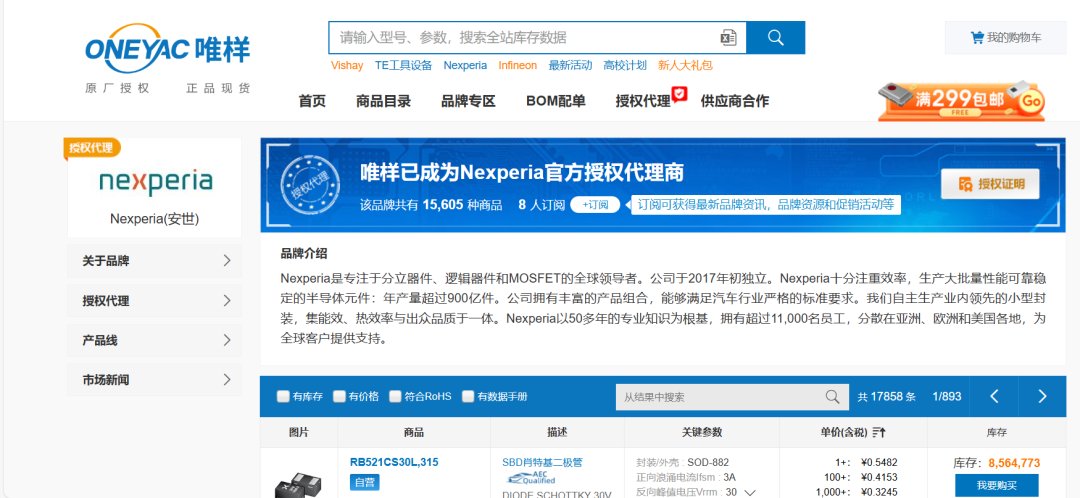Viewport: 1080px width, 498px height.
Task: Expand the 产品线 sidebar item
Action: [154, 340]
